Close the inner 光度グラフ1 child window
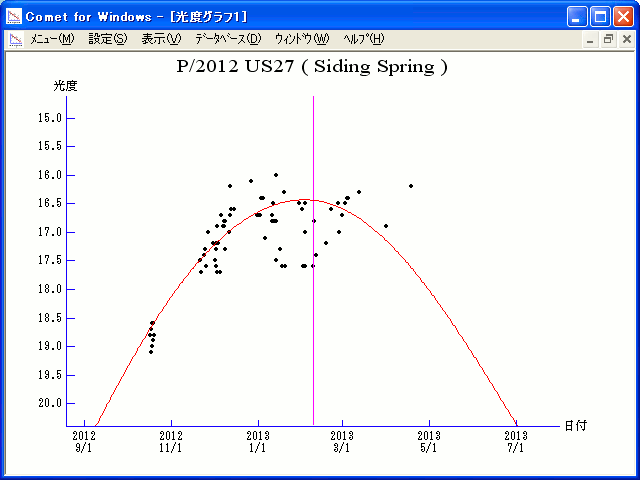Screen dimensions: 640x480 click(x=624, y=39)
